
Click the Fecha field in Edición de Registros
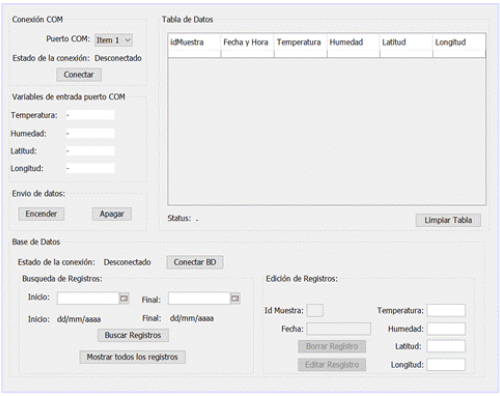click(338, 329)
